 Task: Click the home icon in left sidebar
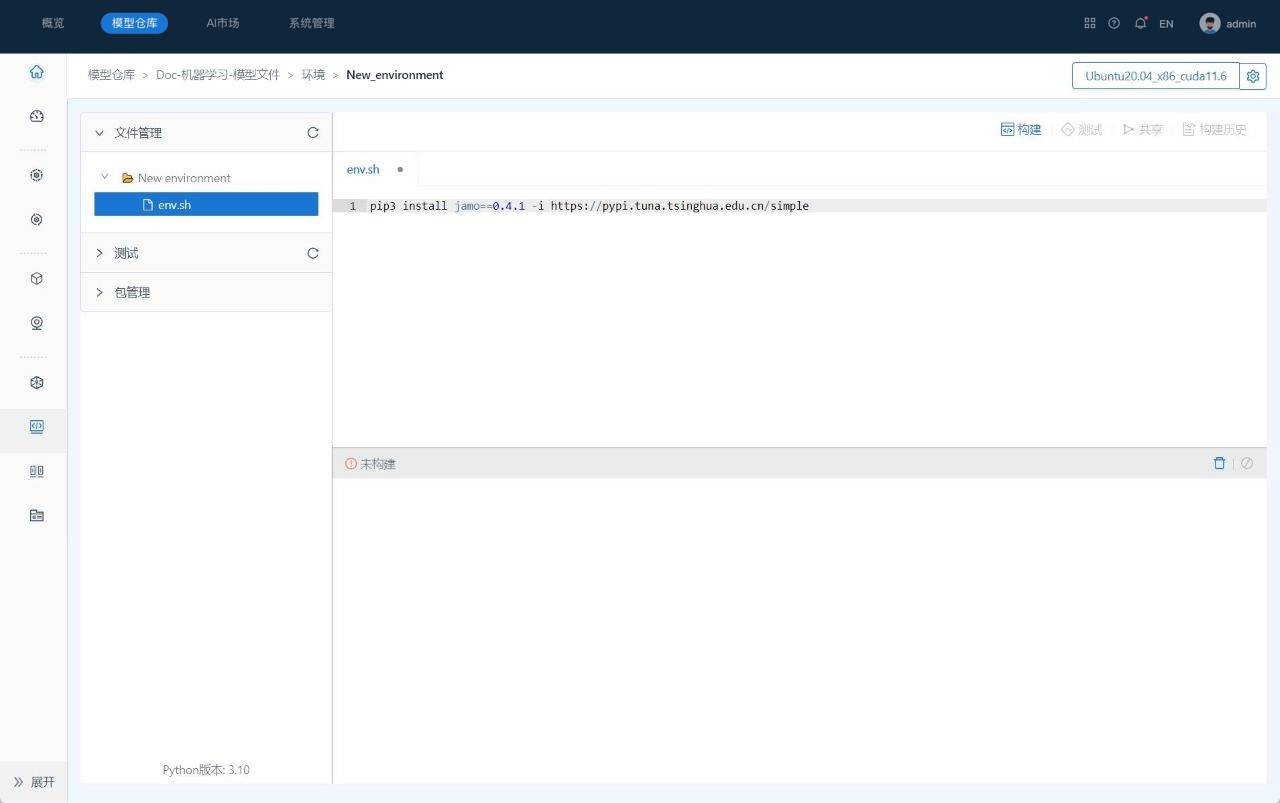37,72
